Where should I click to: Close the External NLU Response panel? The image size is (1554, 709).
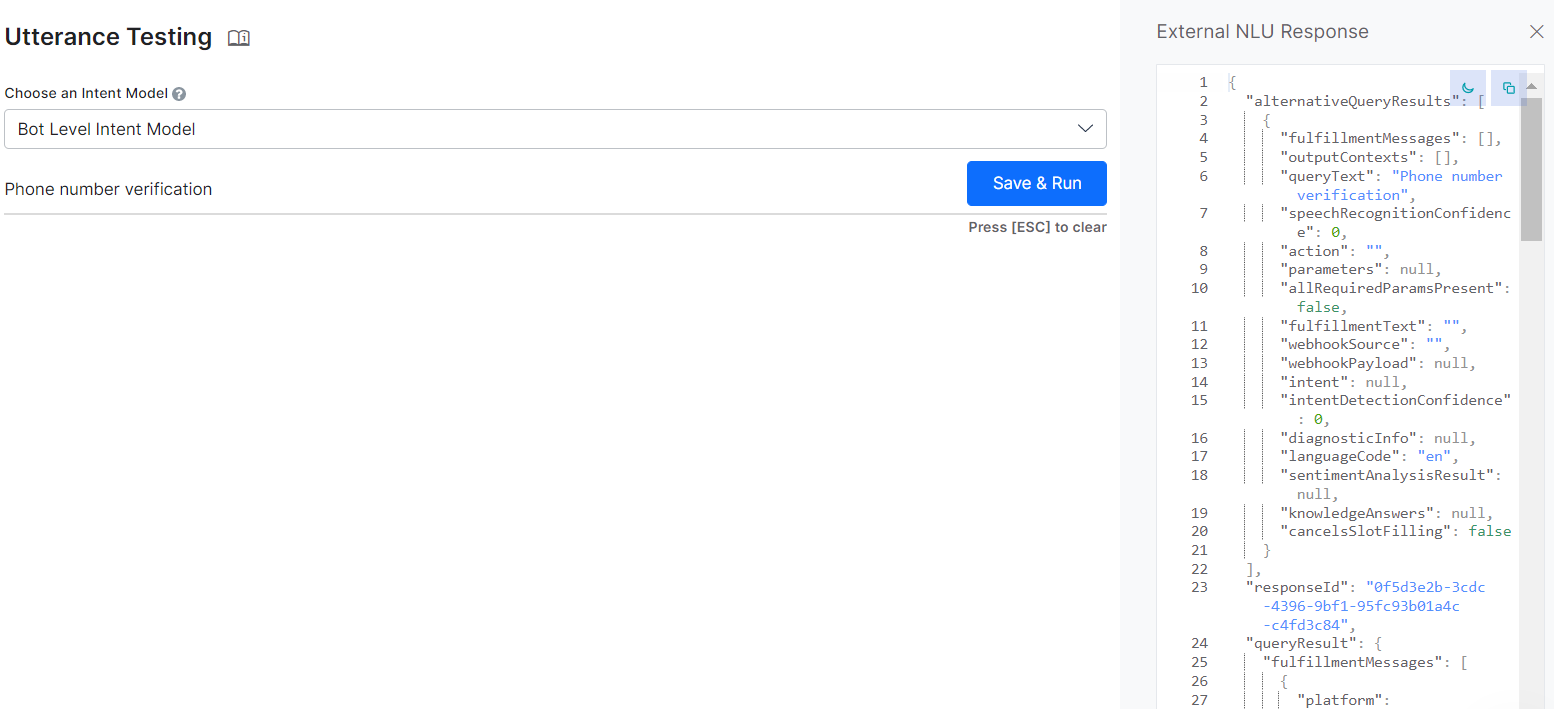(x=1536, y=31)
